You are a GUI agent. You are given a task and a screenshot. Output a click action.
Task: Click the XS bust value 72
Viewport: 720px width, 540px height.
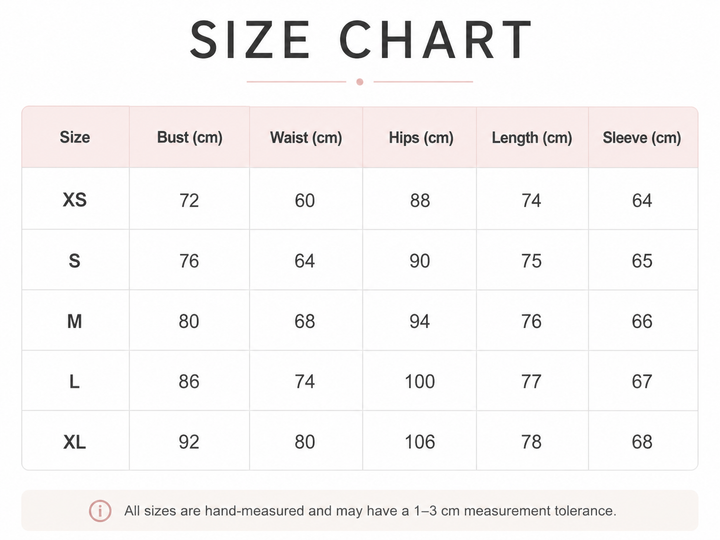(189, 200)
